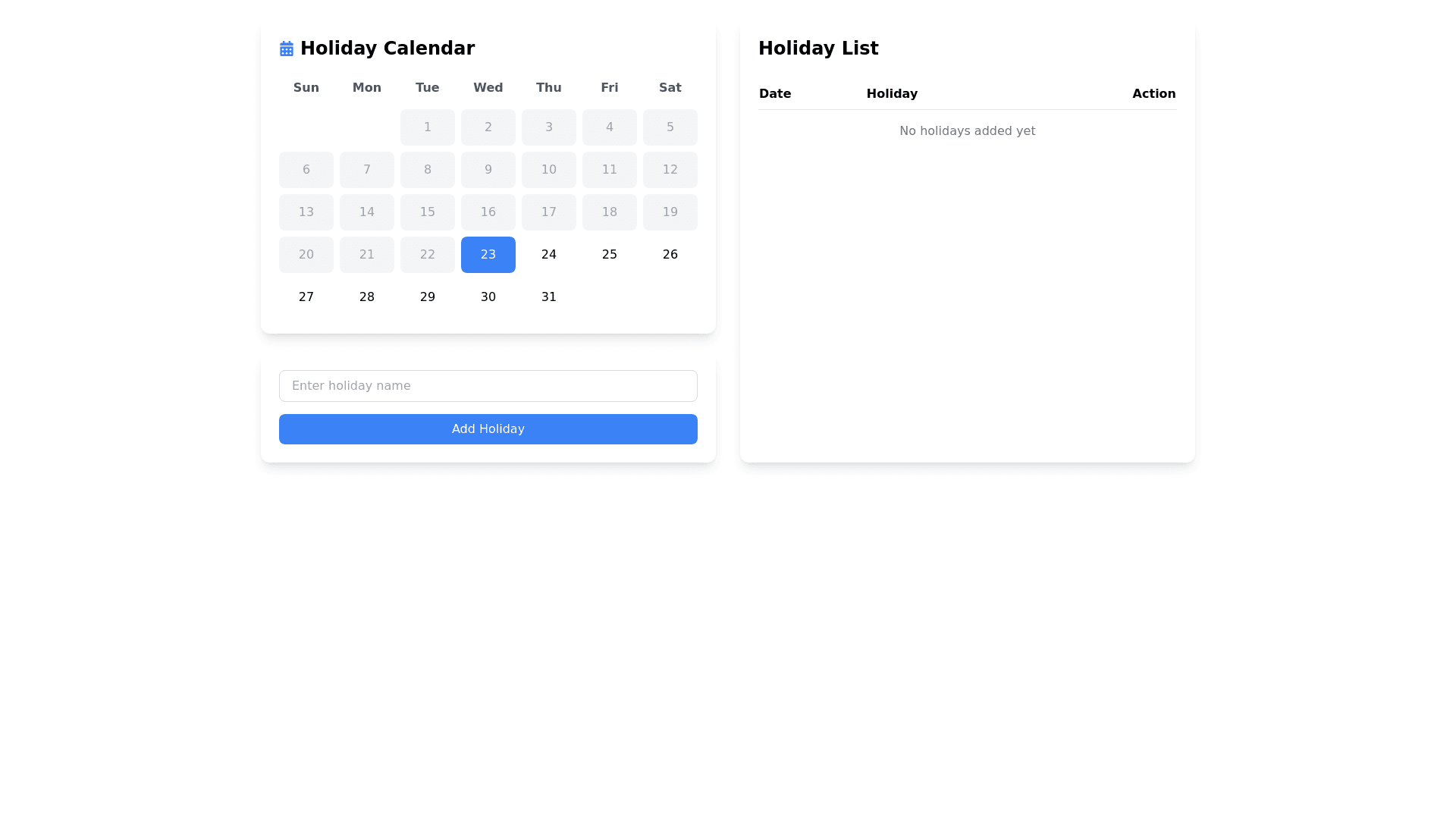Click the Holiday column header
Image resolution: width=1456 pixels, height=819 pixels.
point(892,94)
